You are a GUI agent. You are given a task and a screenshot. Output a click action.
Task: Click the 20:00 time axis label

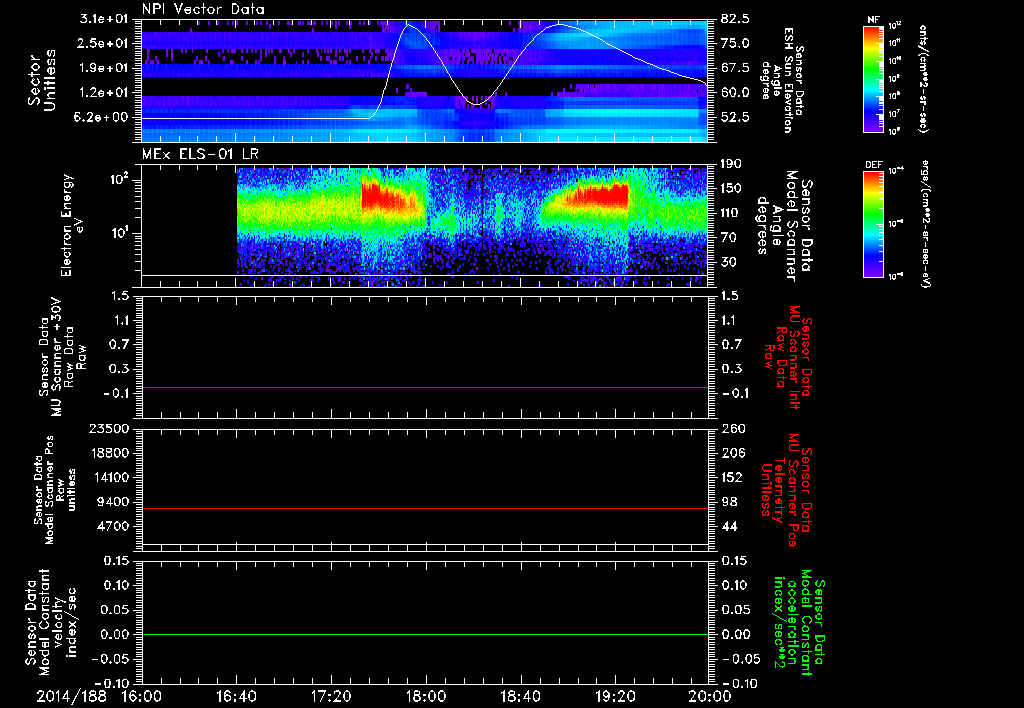point(710,696)
